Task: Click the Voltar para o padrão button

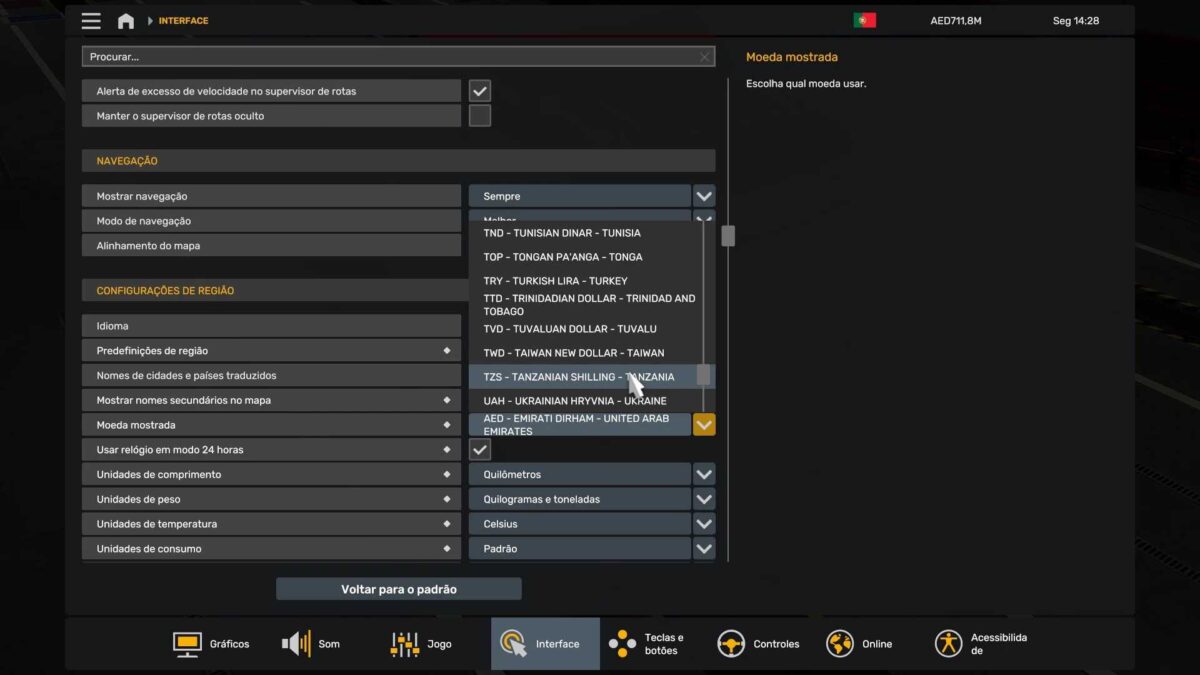Action: click(398, 589)
